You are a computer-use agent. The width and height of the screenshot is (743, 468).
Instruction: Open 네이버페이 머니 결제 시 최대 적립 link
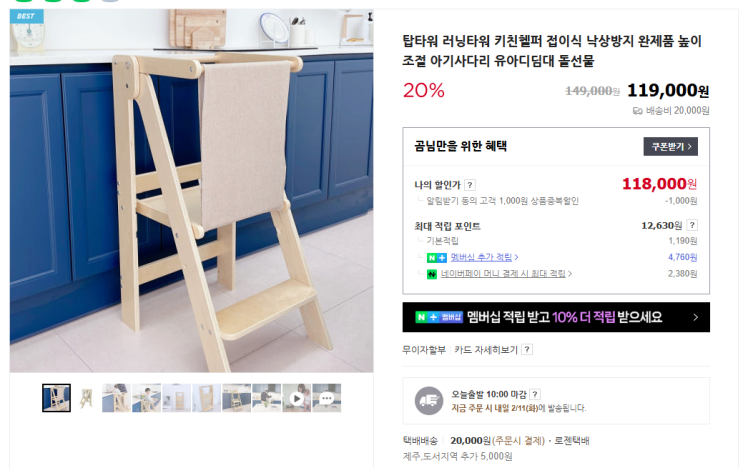tap(506, 274)
